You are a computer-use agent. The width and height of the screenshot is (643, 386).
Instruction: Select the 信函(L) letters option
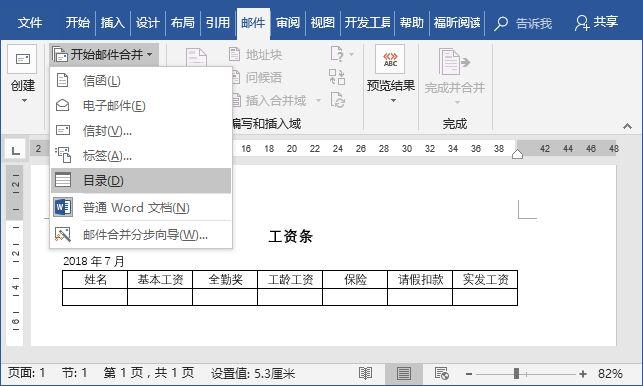101,81
